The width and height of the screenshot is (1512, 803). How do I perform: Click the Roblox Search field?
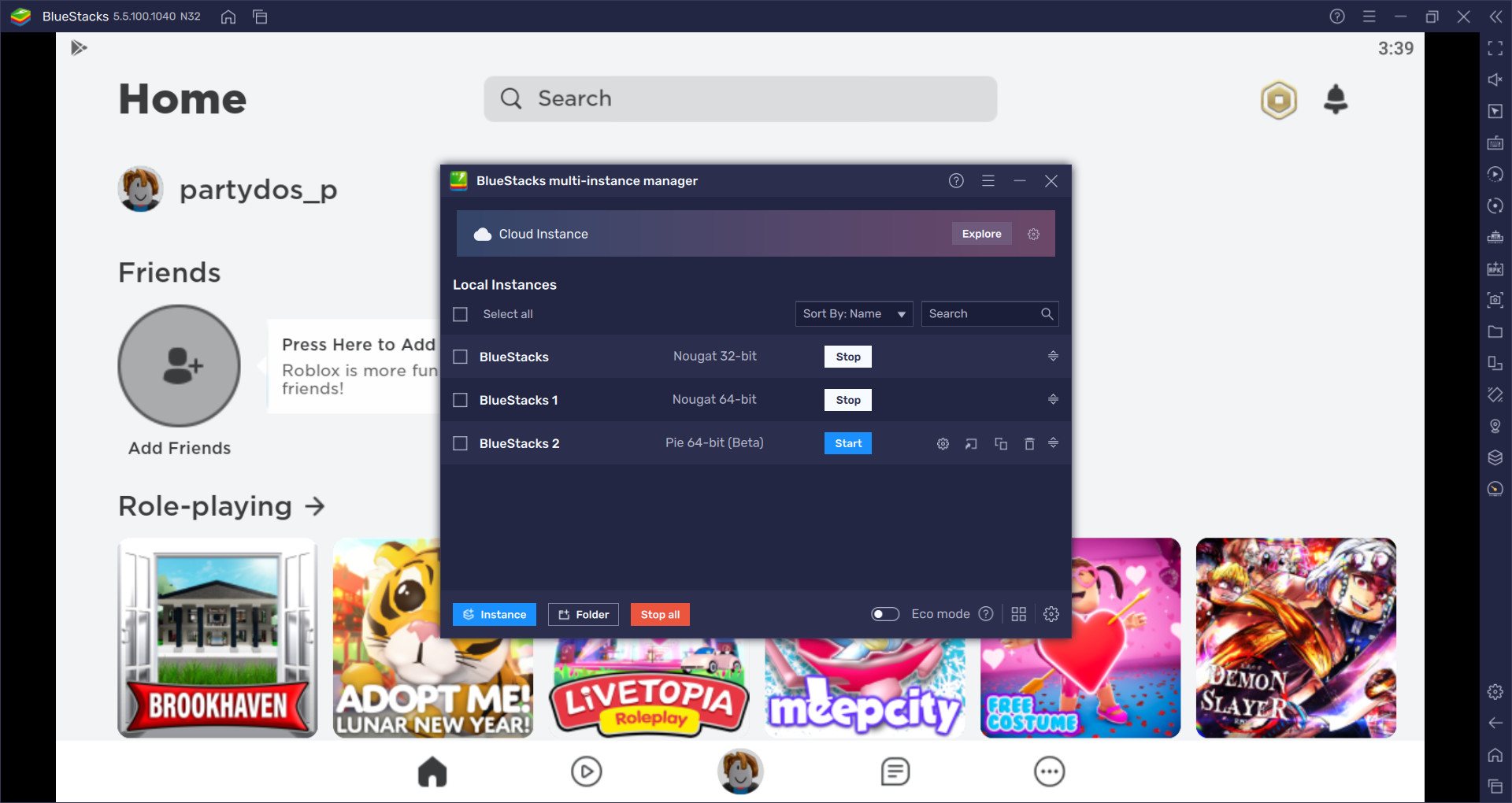(x=740, y=98)
